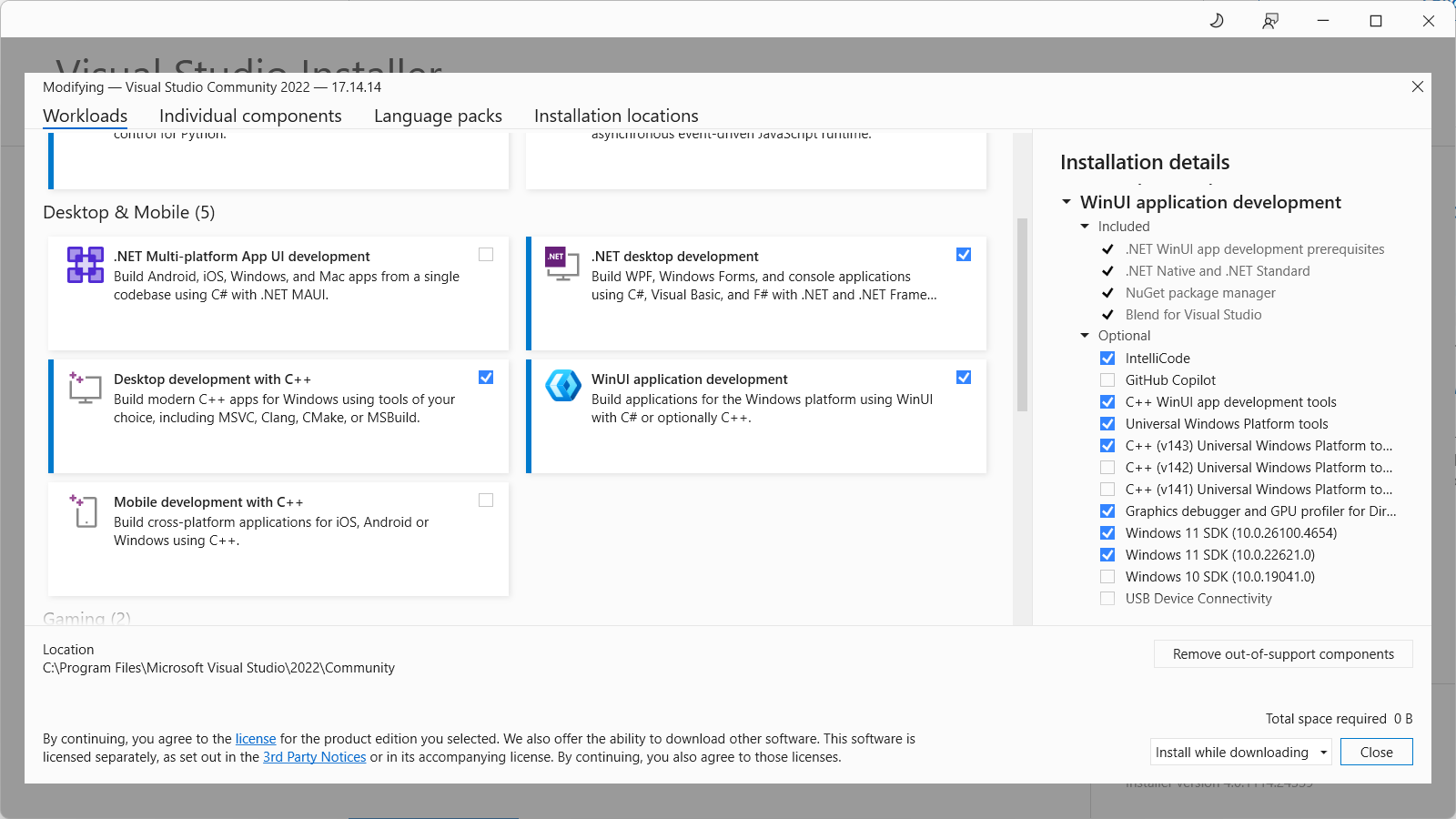This screenshot has height=819, width=1456.
Task: Click Remove out-of-support components
Action: click(1282, 653)
